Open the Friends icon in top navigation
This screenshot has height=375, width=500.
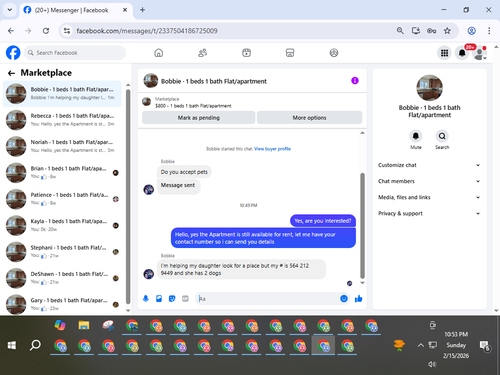pyautogui.click(x=202, y=53)
